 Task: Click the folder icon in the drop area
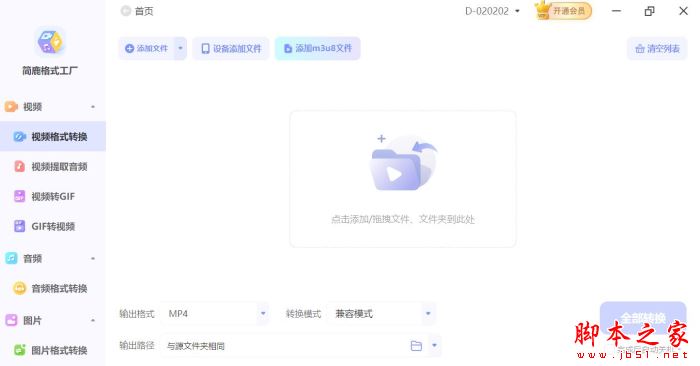(403, 163)
